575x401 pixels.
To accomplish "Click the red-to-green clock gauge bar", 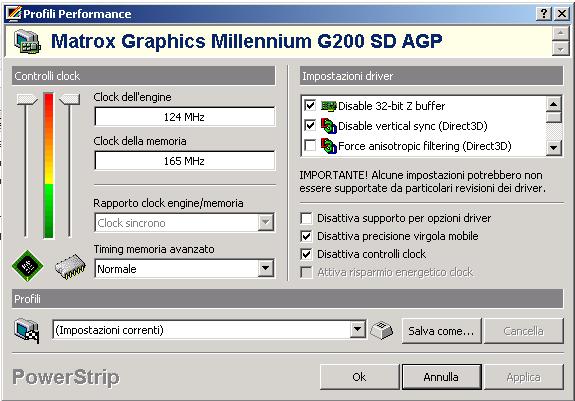I will coord(48,166).
